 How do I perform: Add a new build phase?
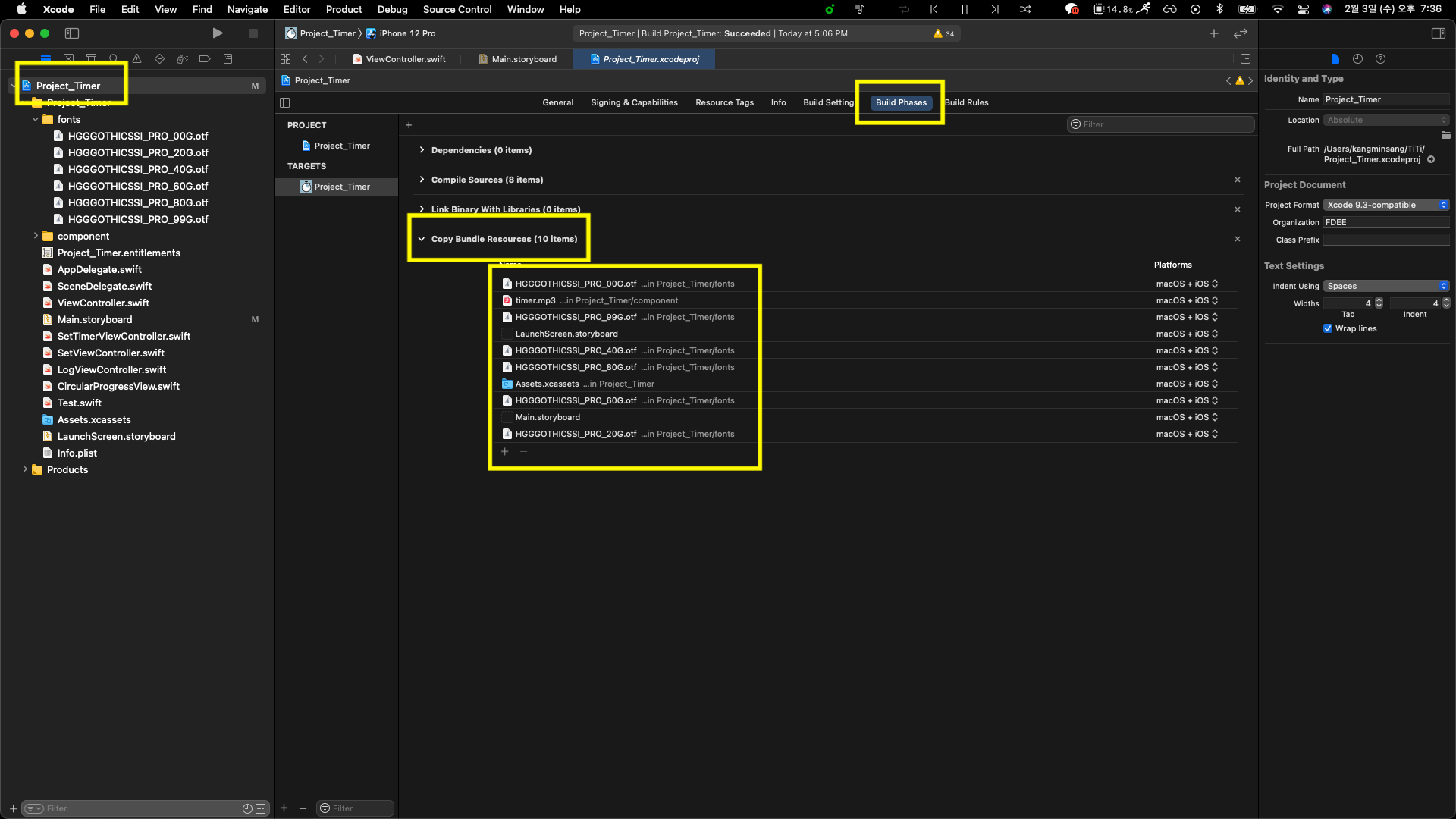409,125
